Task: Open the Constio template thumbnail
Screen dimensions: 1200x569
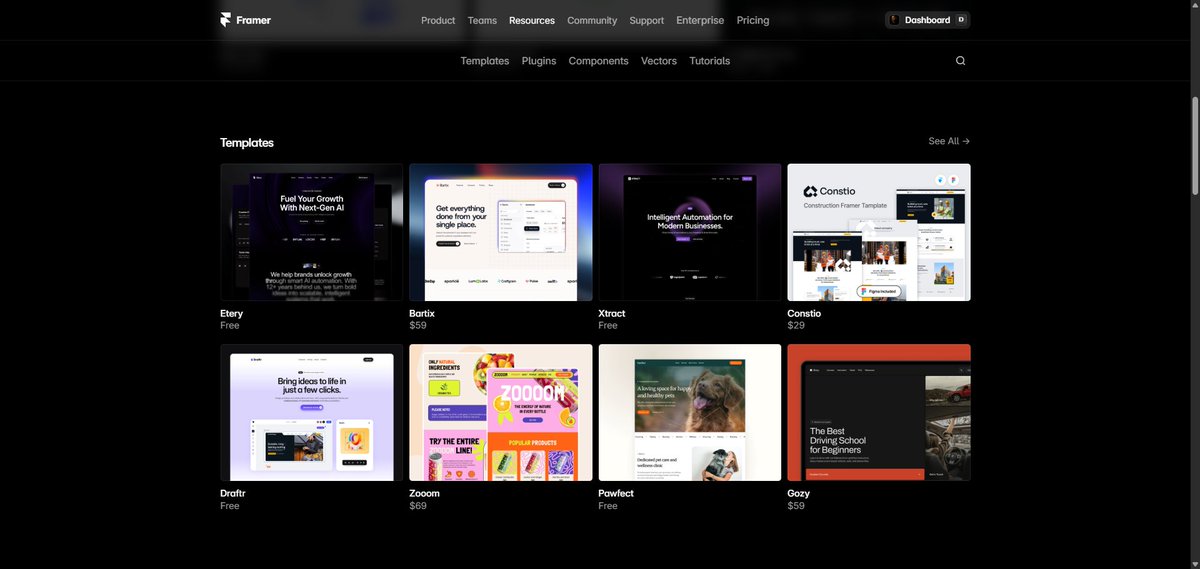Action: coord(879,232)
